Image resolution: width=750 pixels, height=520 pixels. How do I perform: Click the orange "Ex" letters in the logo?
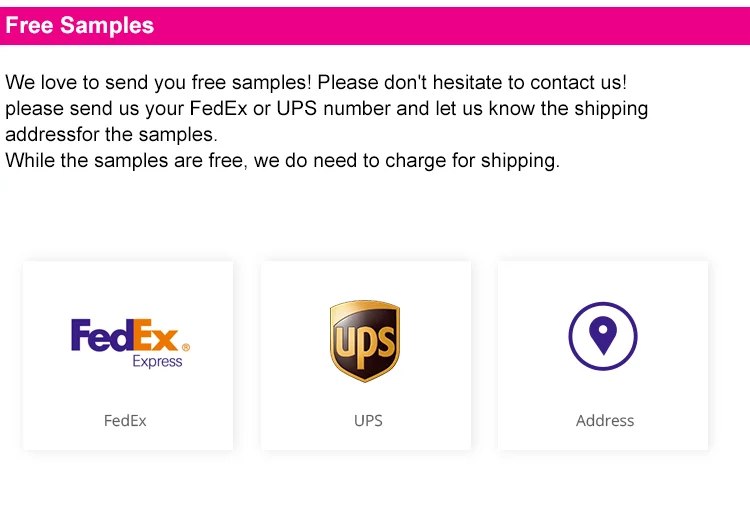[x=157, y=335]
